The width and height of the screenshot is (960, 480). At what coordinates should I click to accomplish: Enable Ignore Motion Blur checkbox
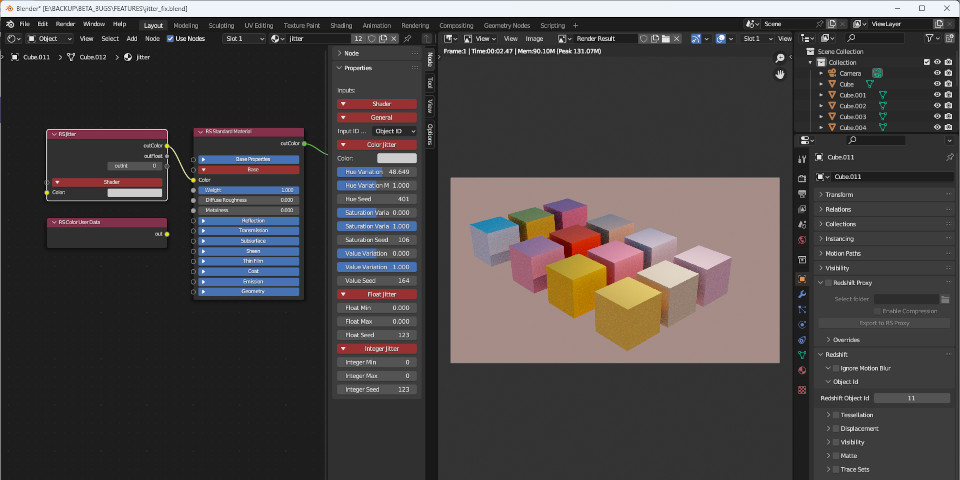[x=835, y=368]
